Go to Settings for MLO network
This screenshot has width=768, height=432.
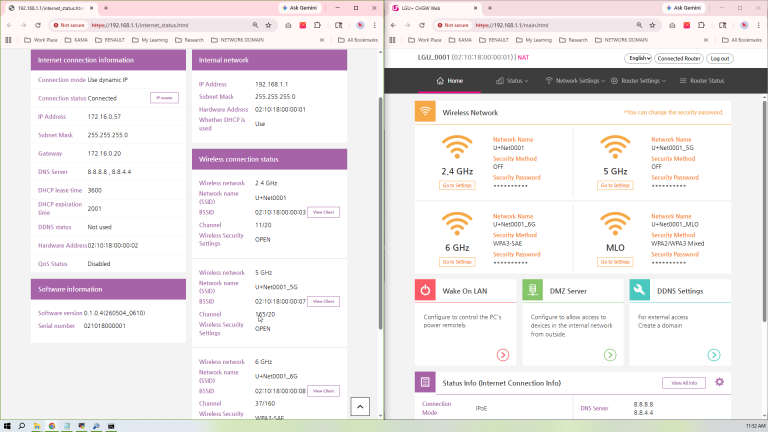(615, 262)
